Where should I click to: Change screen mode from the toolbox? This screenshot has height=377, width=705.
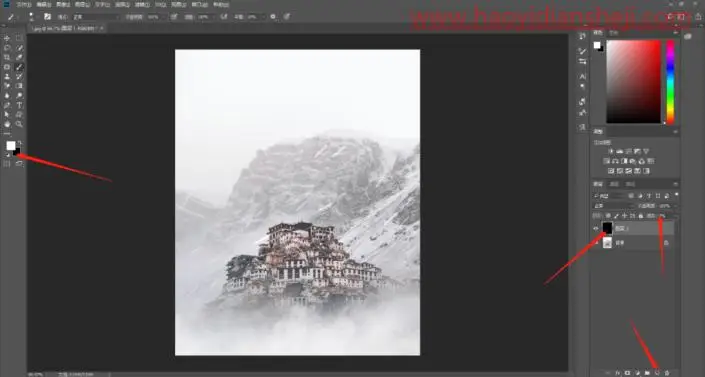tap(19, 164)
